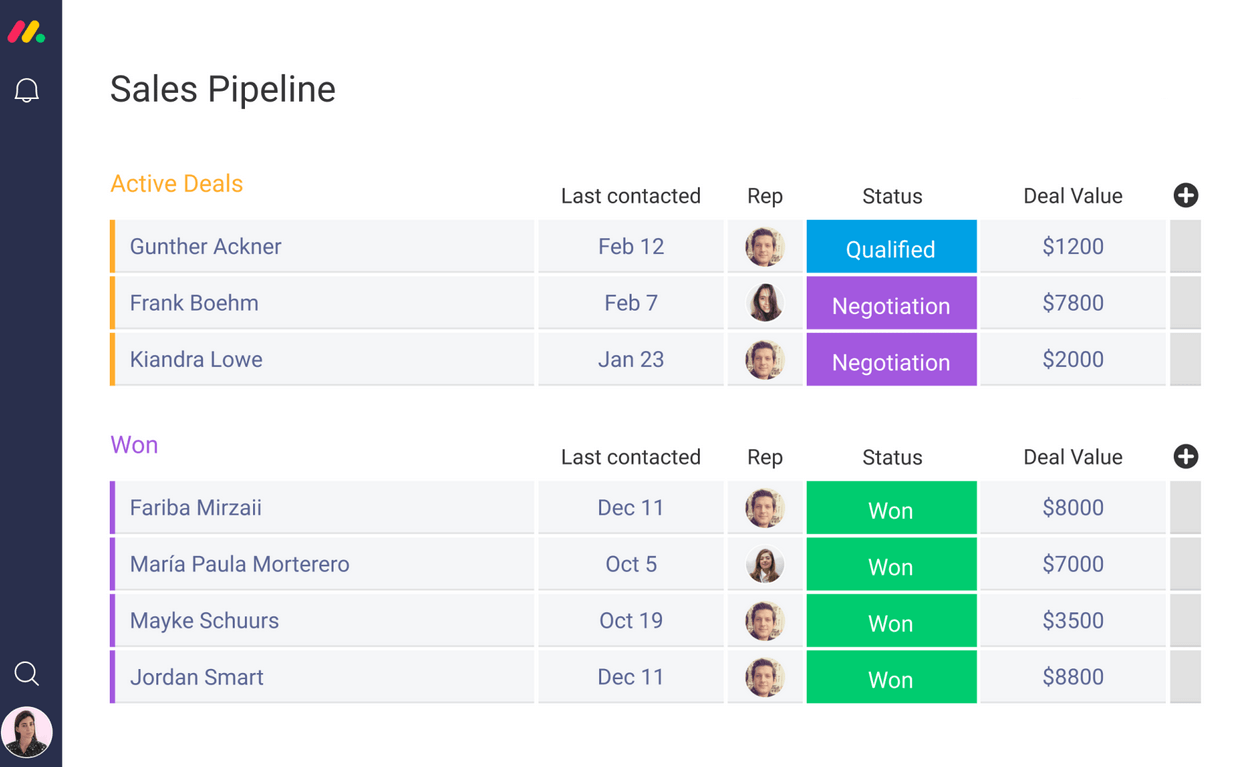Click rep avatar for Frank Boehm
The height and width of the screenshot is (767, 1238).
pyautogui.click(x=765, y=303)
